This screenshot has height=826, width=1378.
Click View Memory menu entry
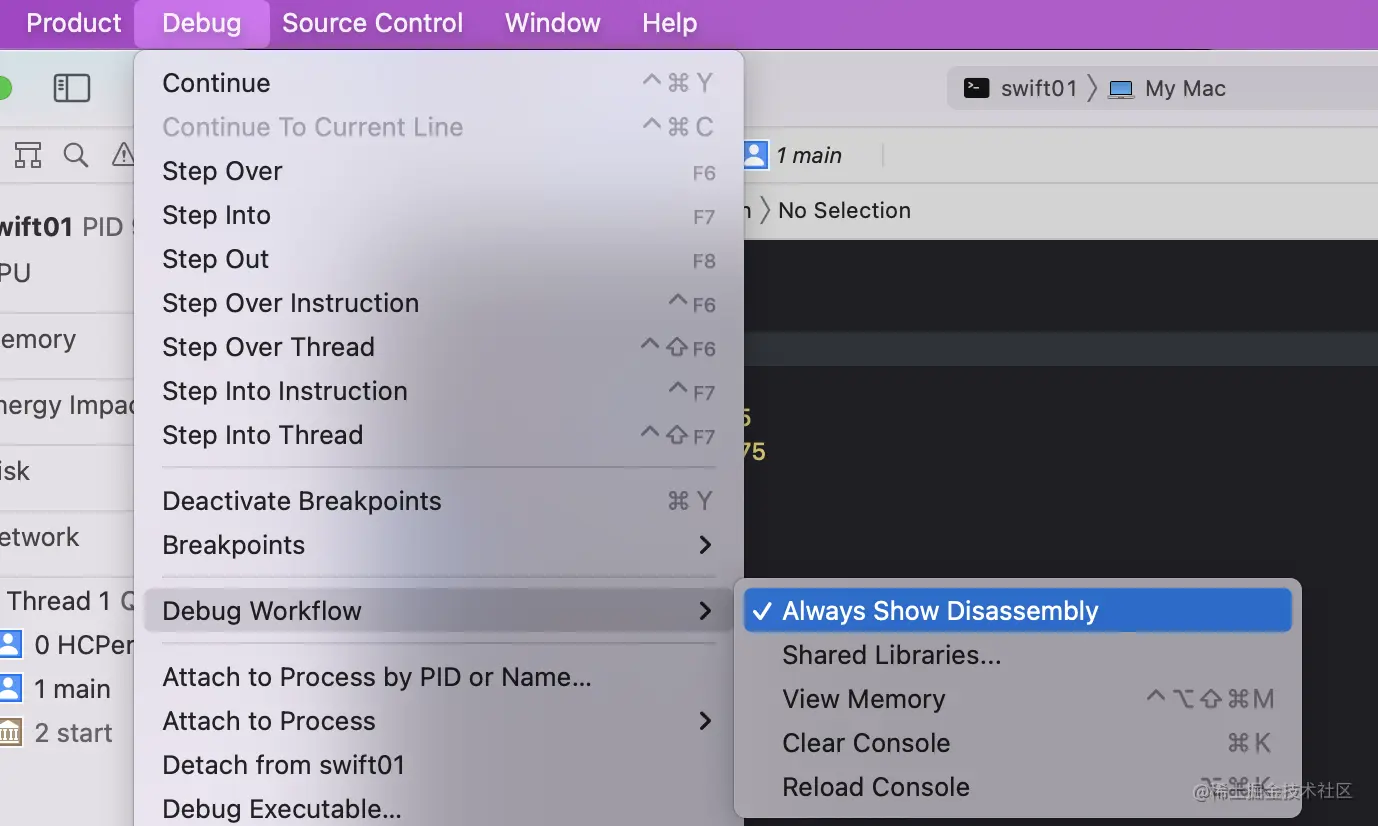863,699
